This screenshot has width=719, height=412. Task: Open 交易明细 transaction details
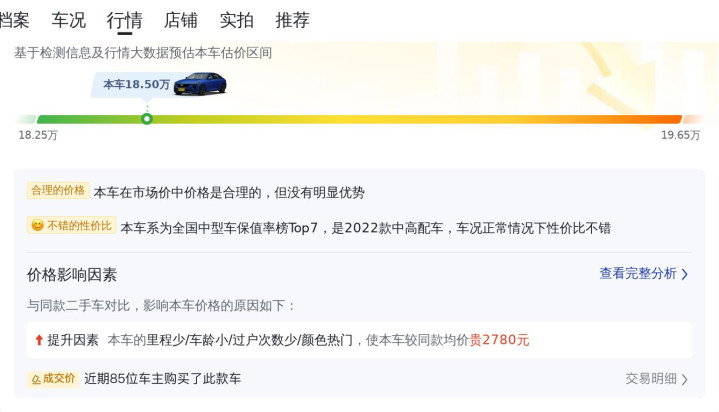651,379
